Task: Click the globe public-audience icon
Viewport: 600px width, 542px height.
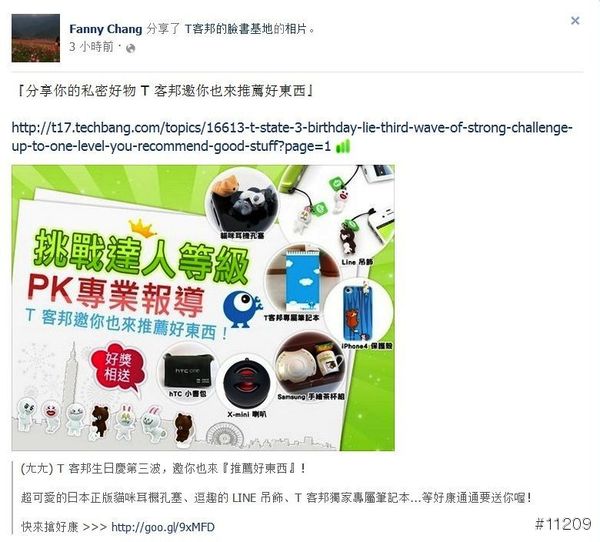Action: 130,48
